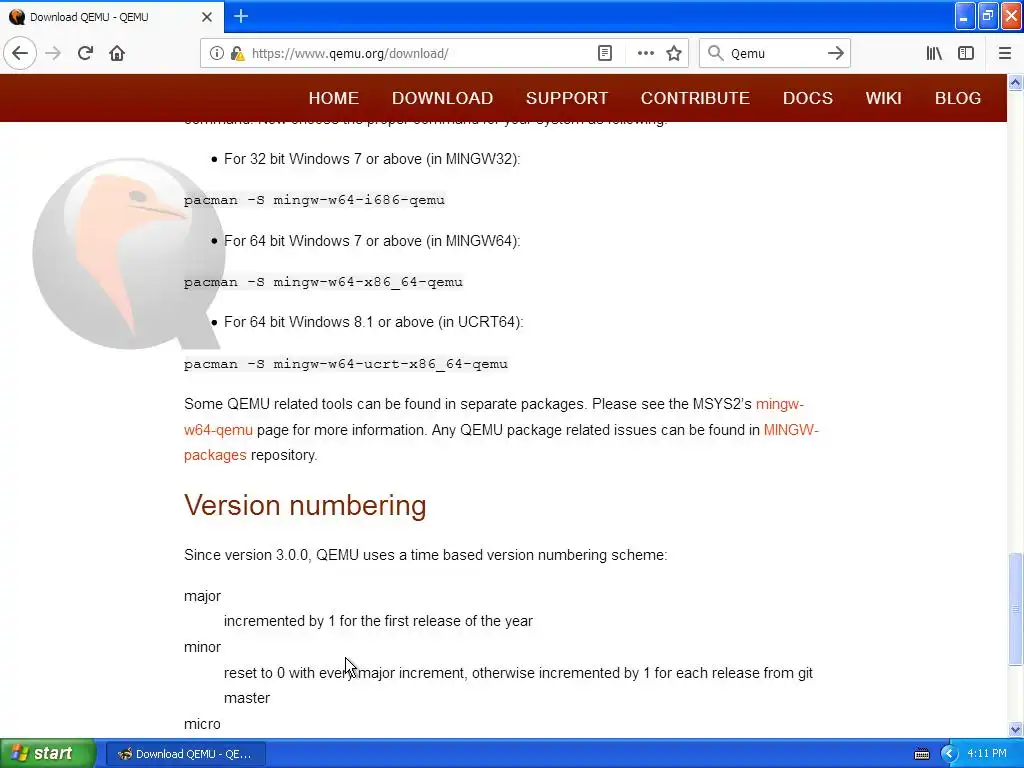This screenshot has width=1024, height=768.
Task: Click the pacman mingw-w64-ucrt-x86_64-qemu command text
Action: tap(345, 364)
